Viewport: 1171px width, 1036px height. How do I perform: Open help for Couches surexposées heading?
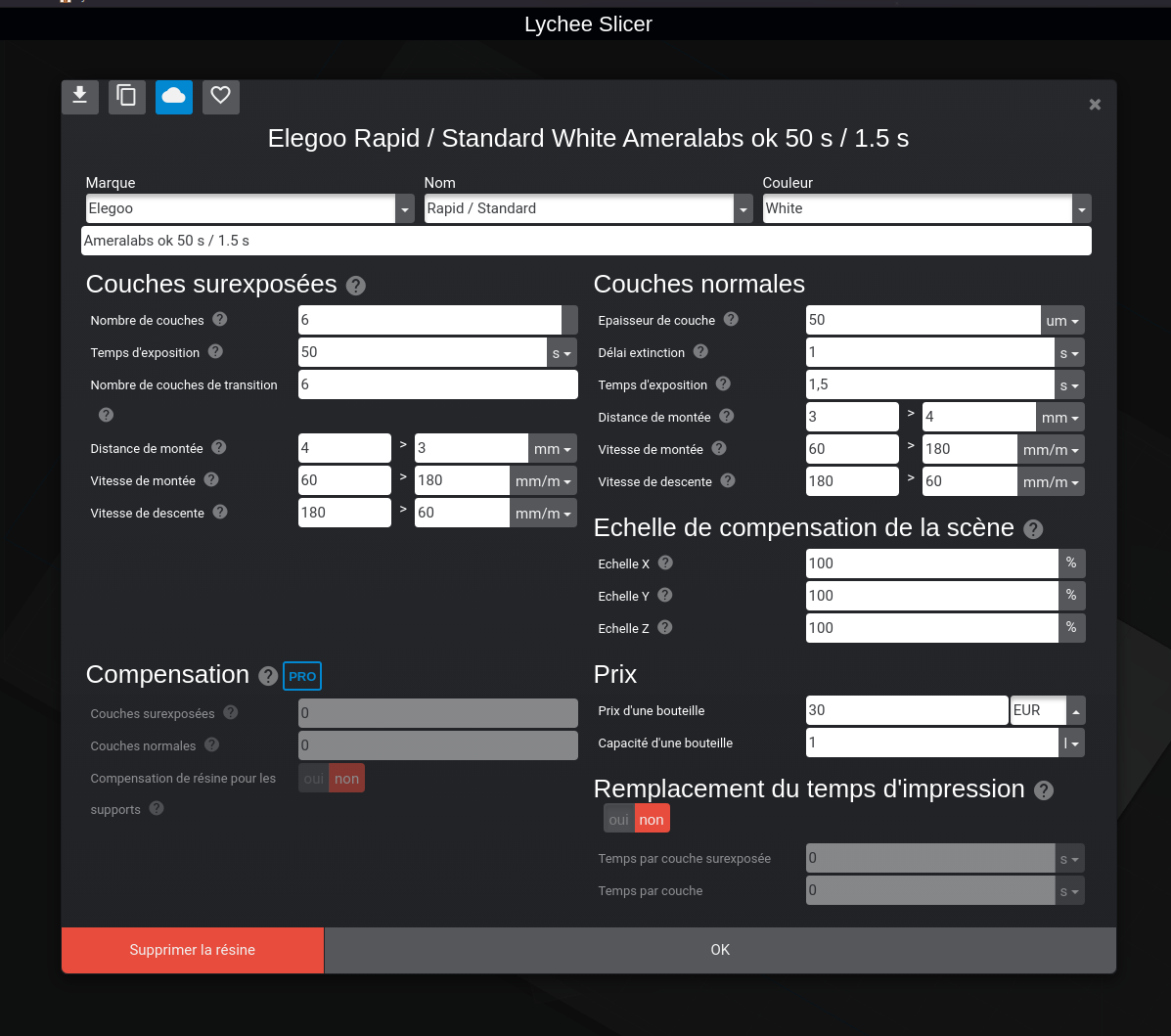pyautogui.click(x=356, y=286)
